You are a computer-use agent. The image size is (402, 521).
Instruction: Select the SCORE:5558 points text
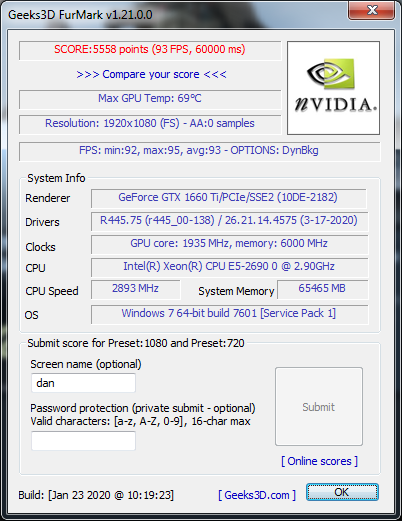point(150,49)
